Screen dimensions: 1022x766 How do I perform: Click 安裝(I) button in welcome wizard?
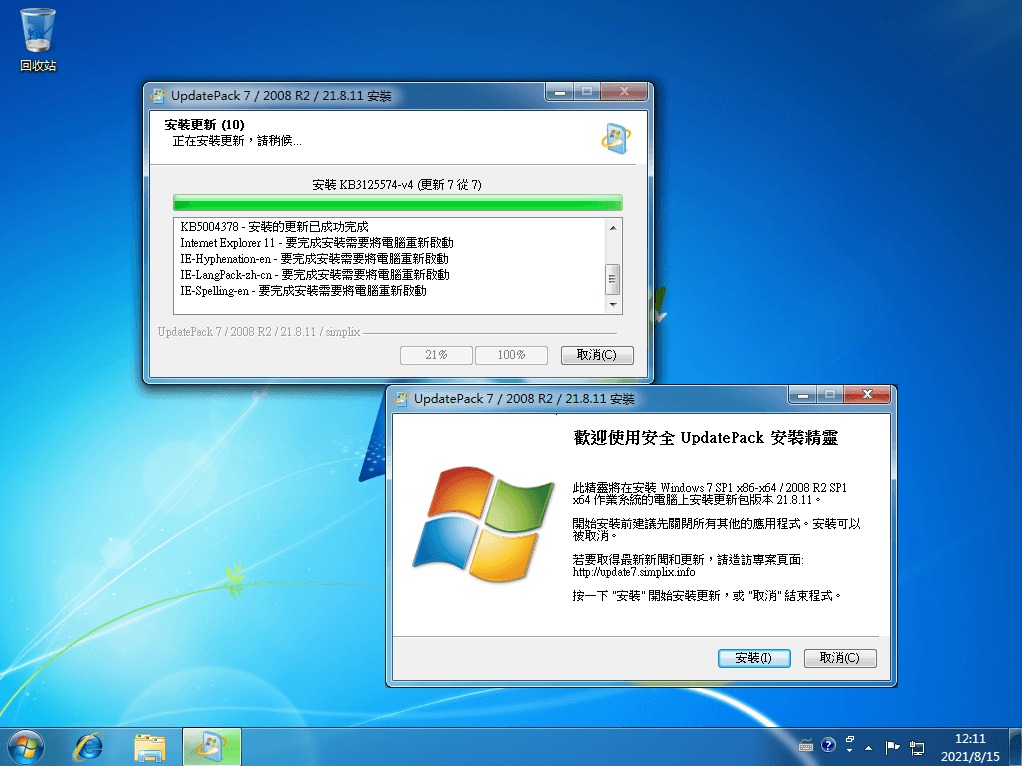[x=754, y=658]
